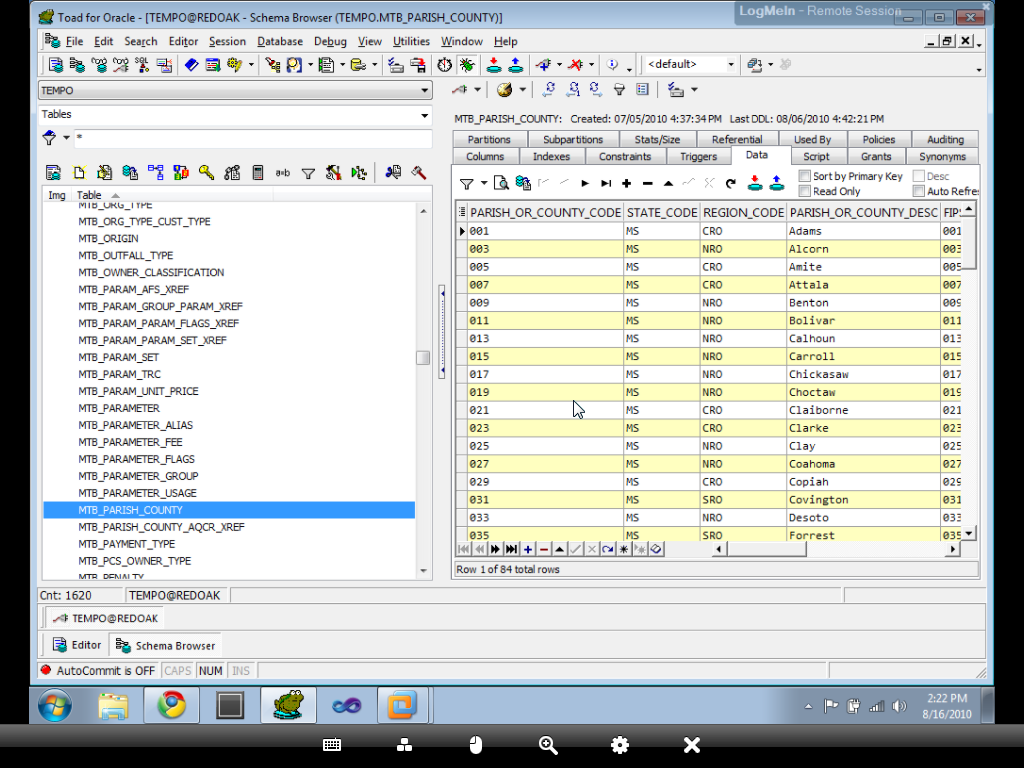This screenshot has height=768, width=1024.
Task: Click the Schema Browser toolbar icon next to first icon
Action: [77, 65]
